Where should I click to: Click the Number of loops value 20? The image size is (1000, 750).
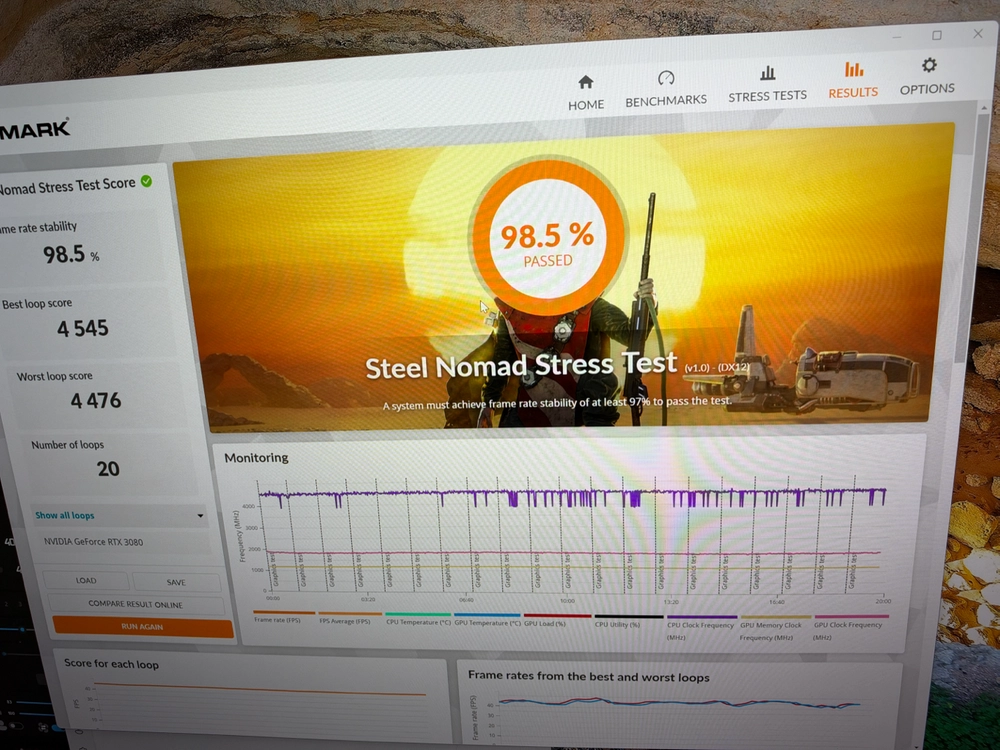[108, 469]
